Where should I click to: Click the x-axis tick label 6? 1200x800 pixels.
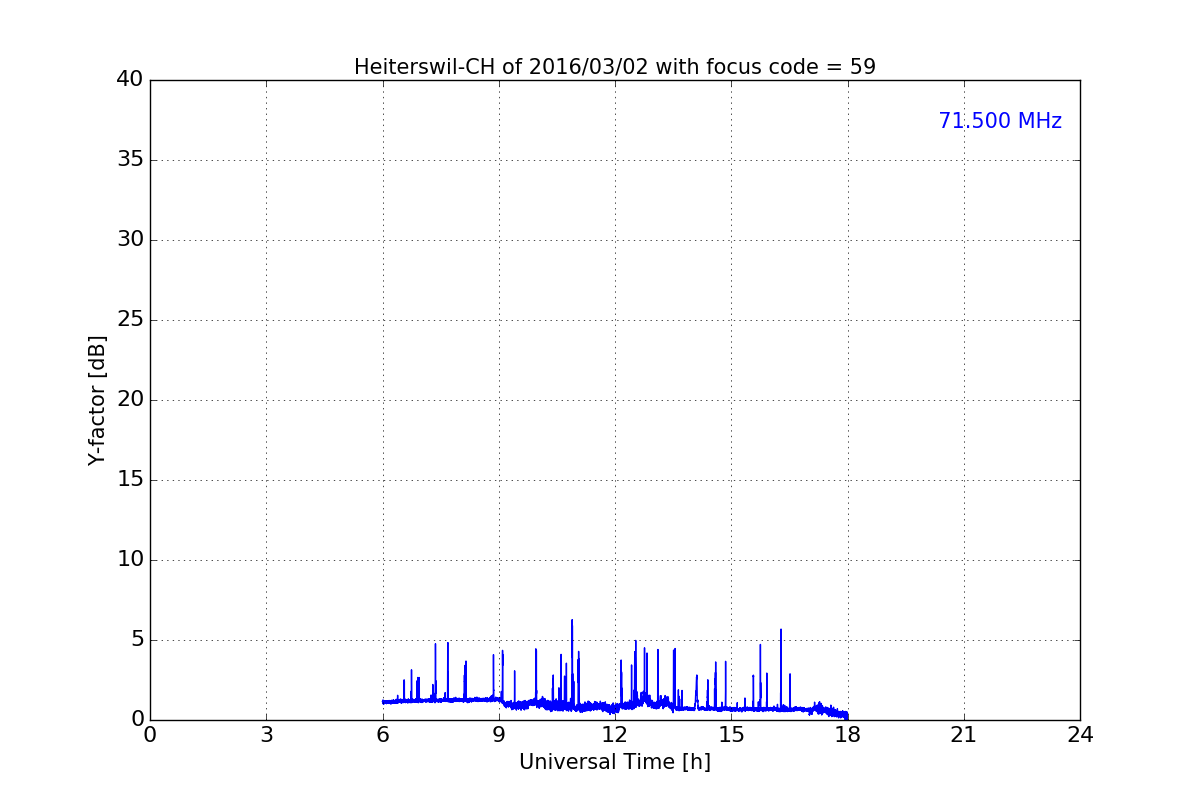pyautogui.click(x=383, y=735)
